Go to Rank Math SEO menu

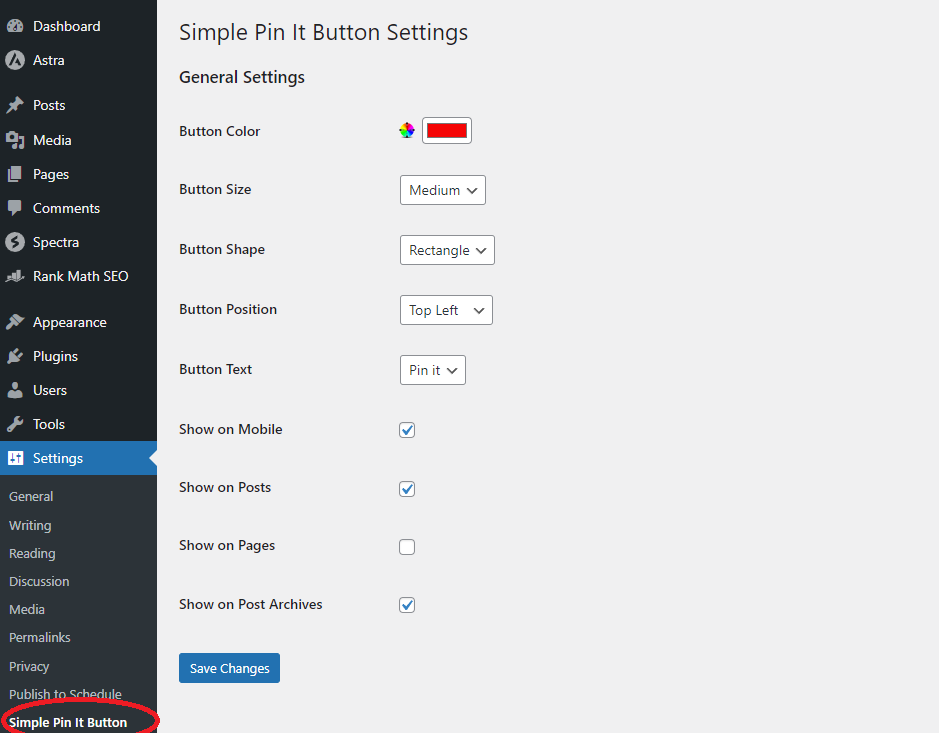pyautogui.click(x=78, y=276)
